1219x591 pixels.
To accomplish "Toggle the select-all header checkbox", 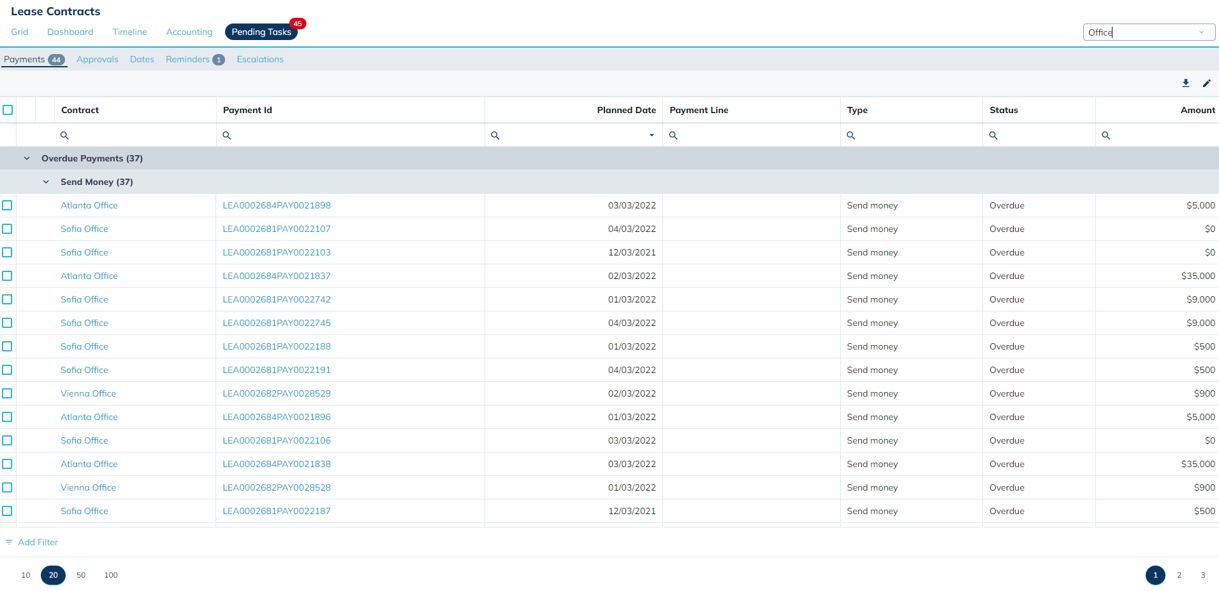I will point(8,110).
